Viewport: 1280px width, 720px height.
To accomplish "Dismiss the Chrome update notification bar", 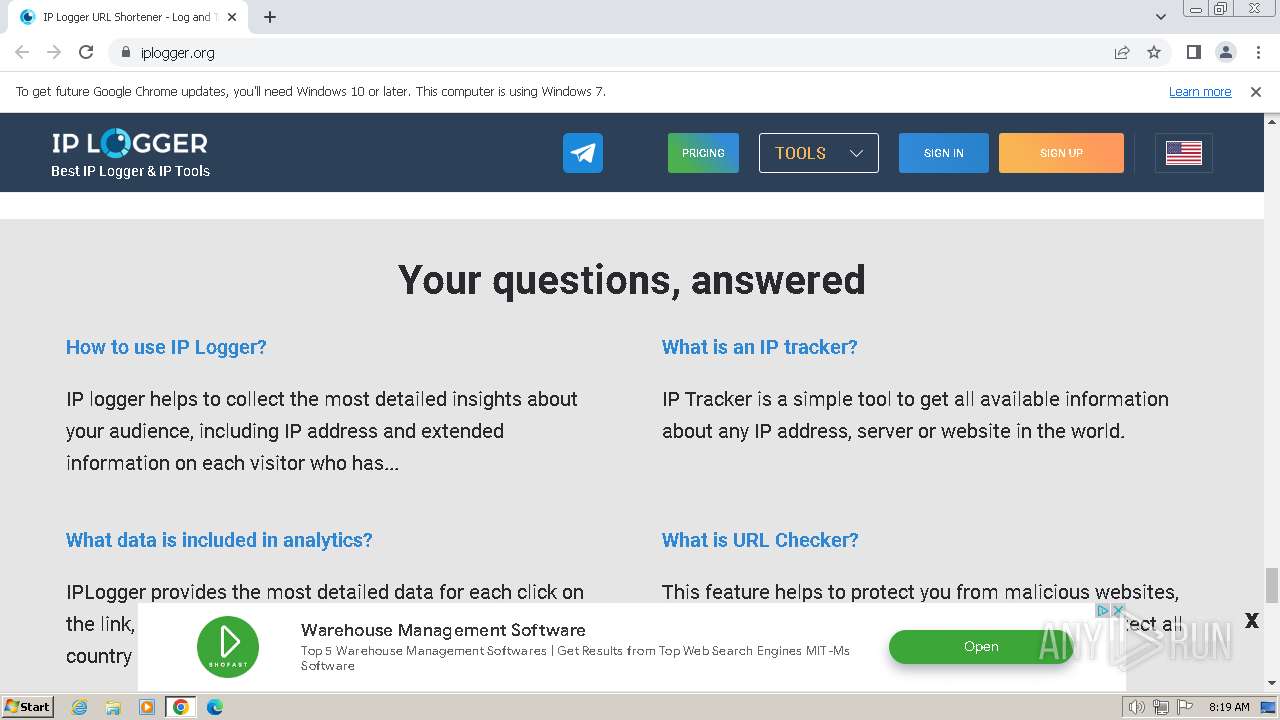I will coord(1256,91).
